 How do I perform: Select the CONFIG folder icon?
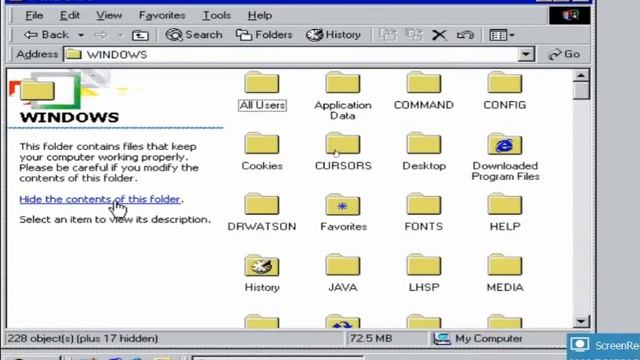click(504, 82)
